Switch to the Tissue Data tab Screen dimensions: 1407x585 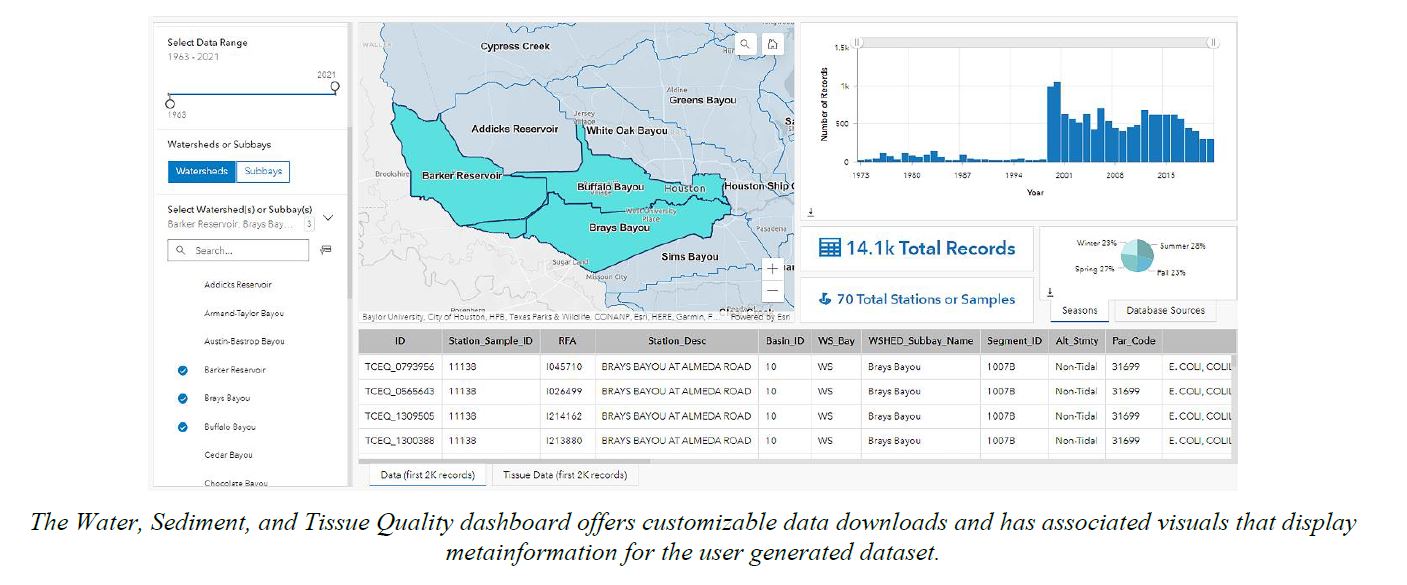[x=565, y=475]
